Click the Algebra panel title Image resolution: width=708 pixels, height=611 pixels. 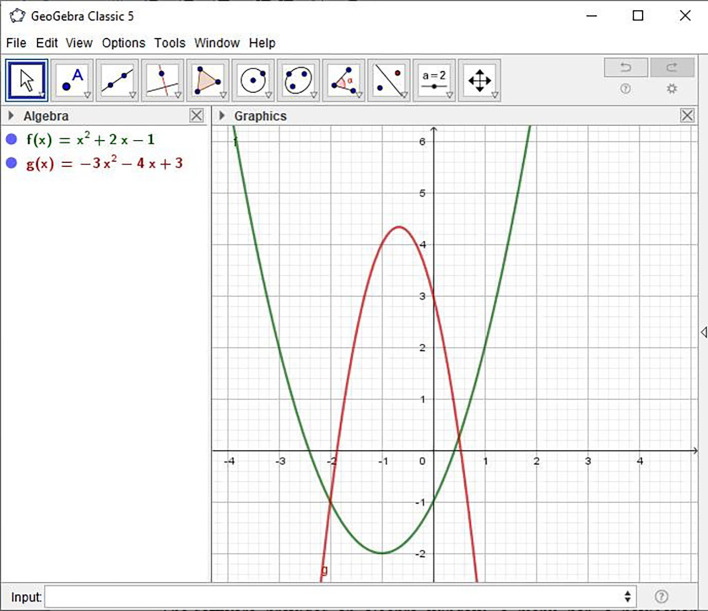click(46, 116)
